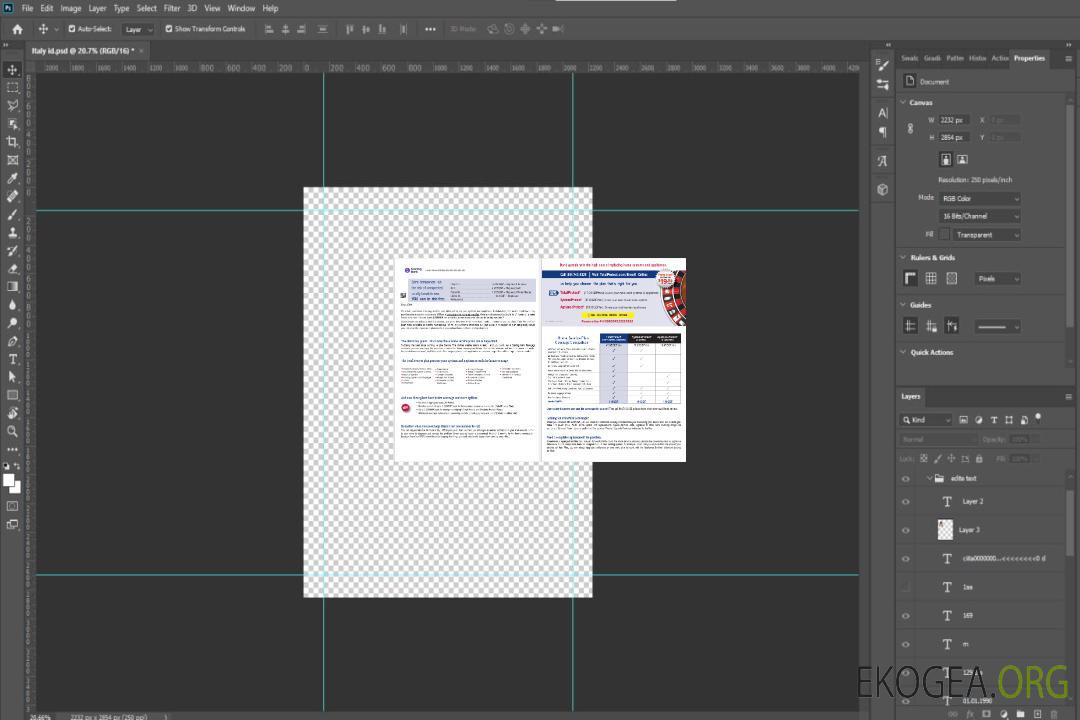Open the 16 Bits/Channel dropdown
1080x720 pixels.
[x=979, y=216]
